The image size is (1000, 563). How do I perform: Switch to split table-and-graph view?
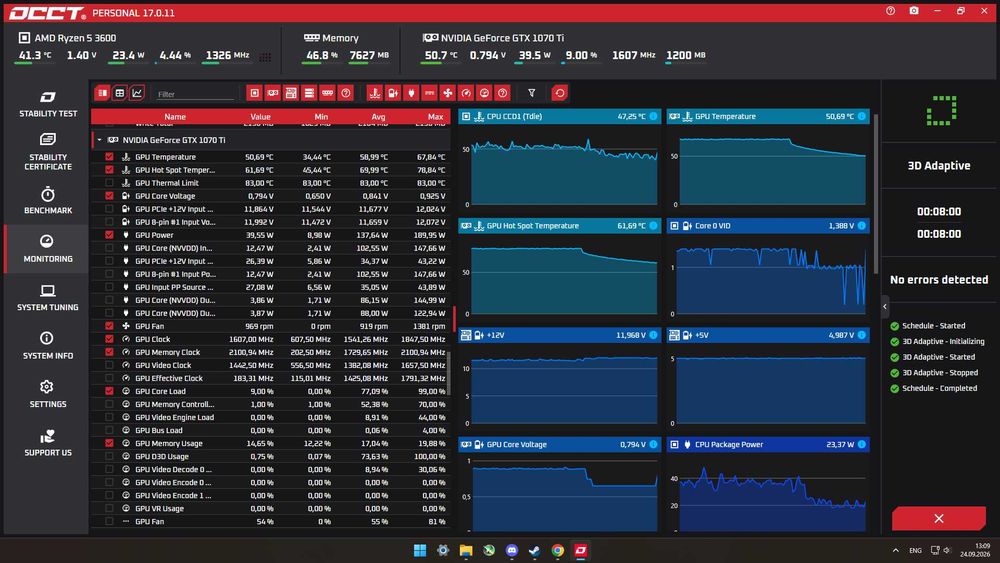[102, 93]
